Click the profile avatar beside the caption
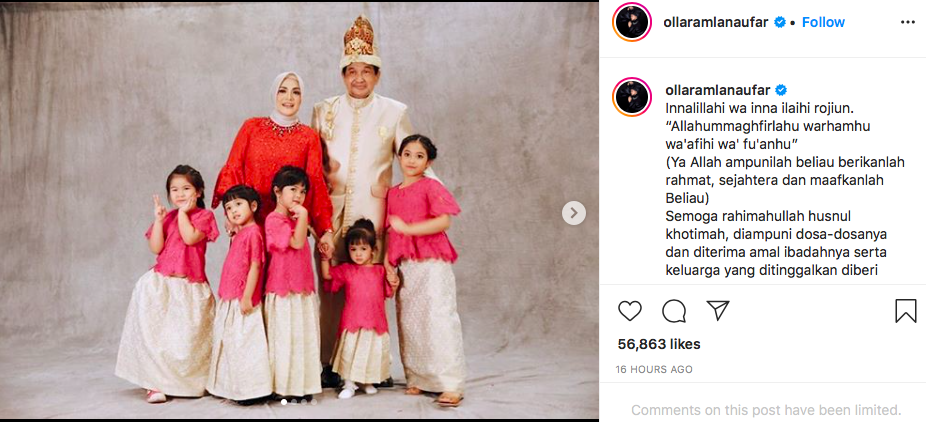The height and width of the screenshot is (422, 926). (632, 97)
